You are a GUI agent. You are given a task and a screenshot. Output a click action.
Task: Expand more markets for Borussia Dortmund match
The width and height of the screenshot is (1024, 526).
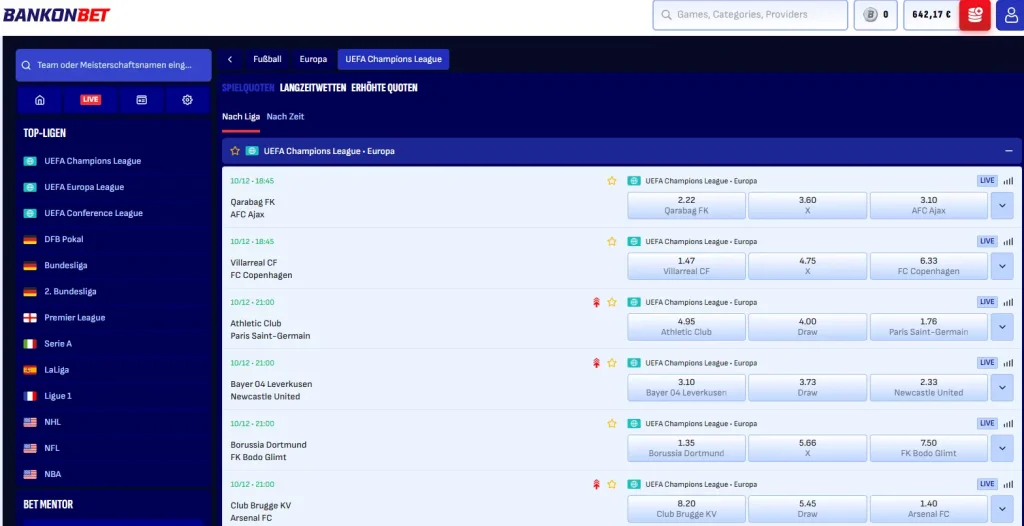coord(1002,448)
